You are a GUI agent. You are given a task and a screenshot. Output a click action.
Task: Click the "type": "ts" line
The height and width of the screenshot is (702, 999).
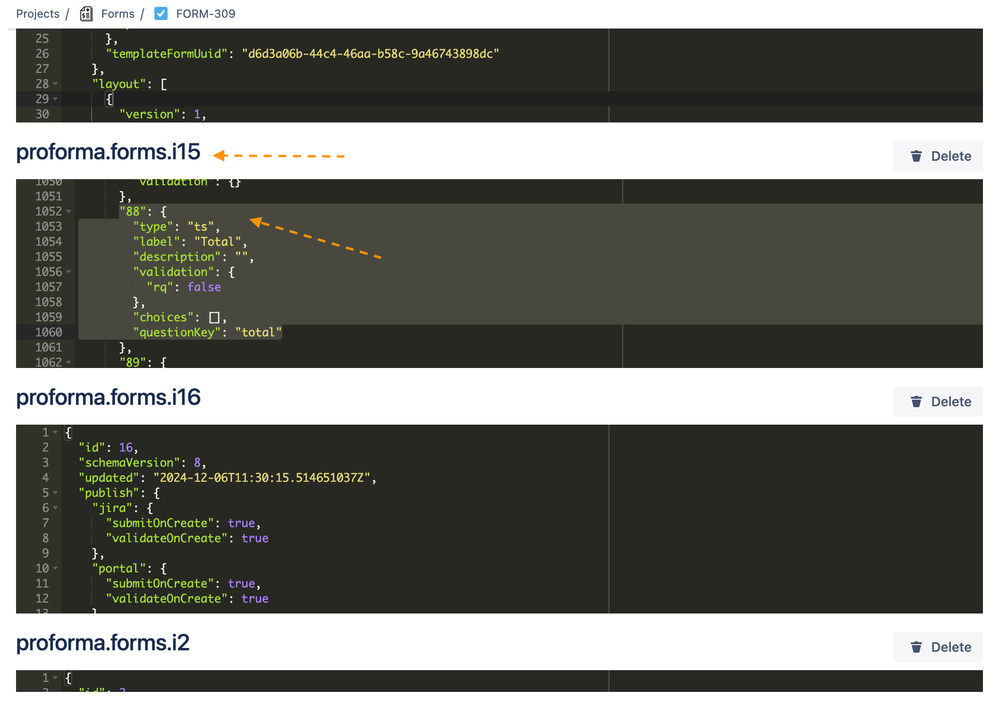tap(176, 227)
